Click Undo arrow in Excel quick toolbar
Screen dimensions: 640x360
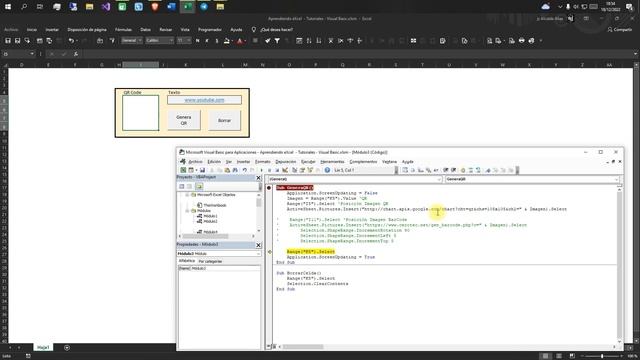click(x=71, y=41)
